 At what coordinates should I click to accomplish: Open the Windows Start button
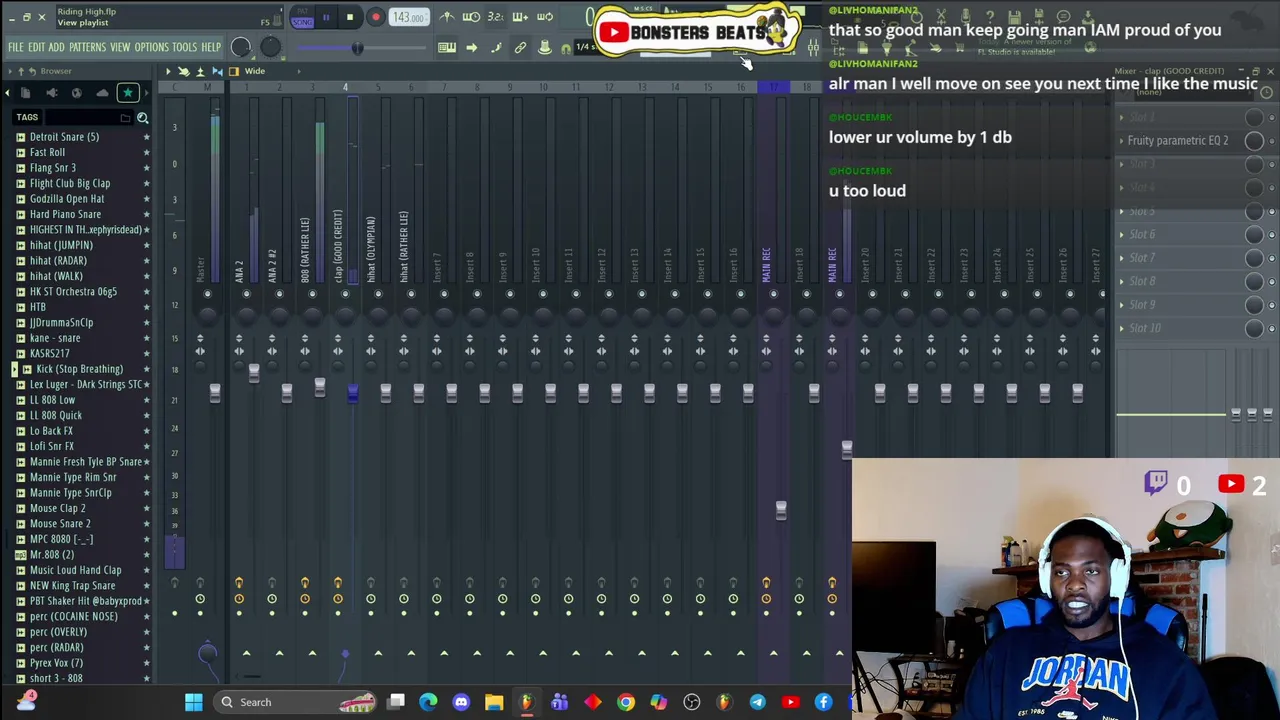tap(194, 702)
